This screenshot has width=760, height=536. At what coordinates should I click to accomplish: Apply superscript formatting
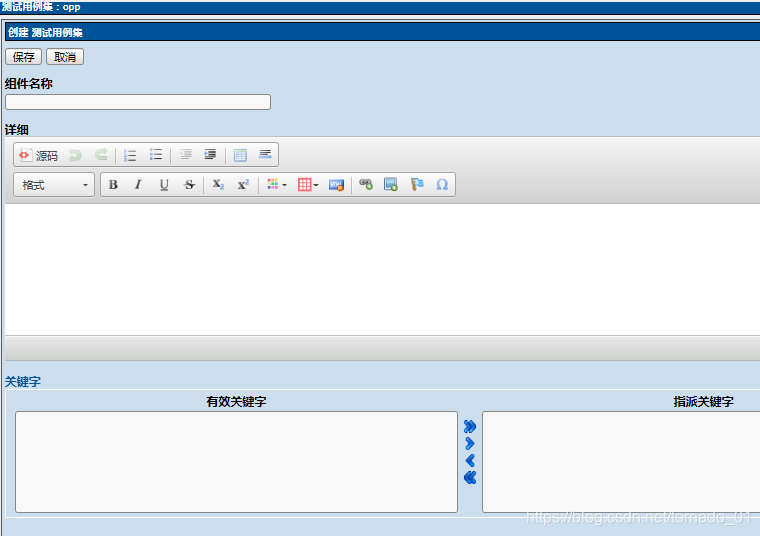(243, 185)
